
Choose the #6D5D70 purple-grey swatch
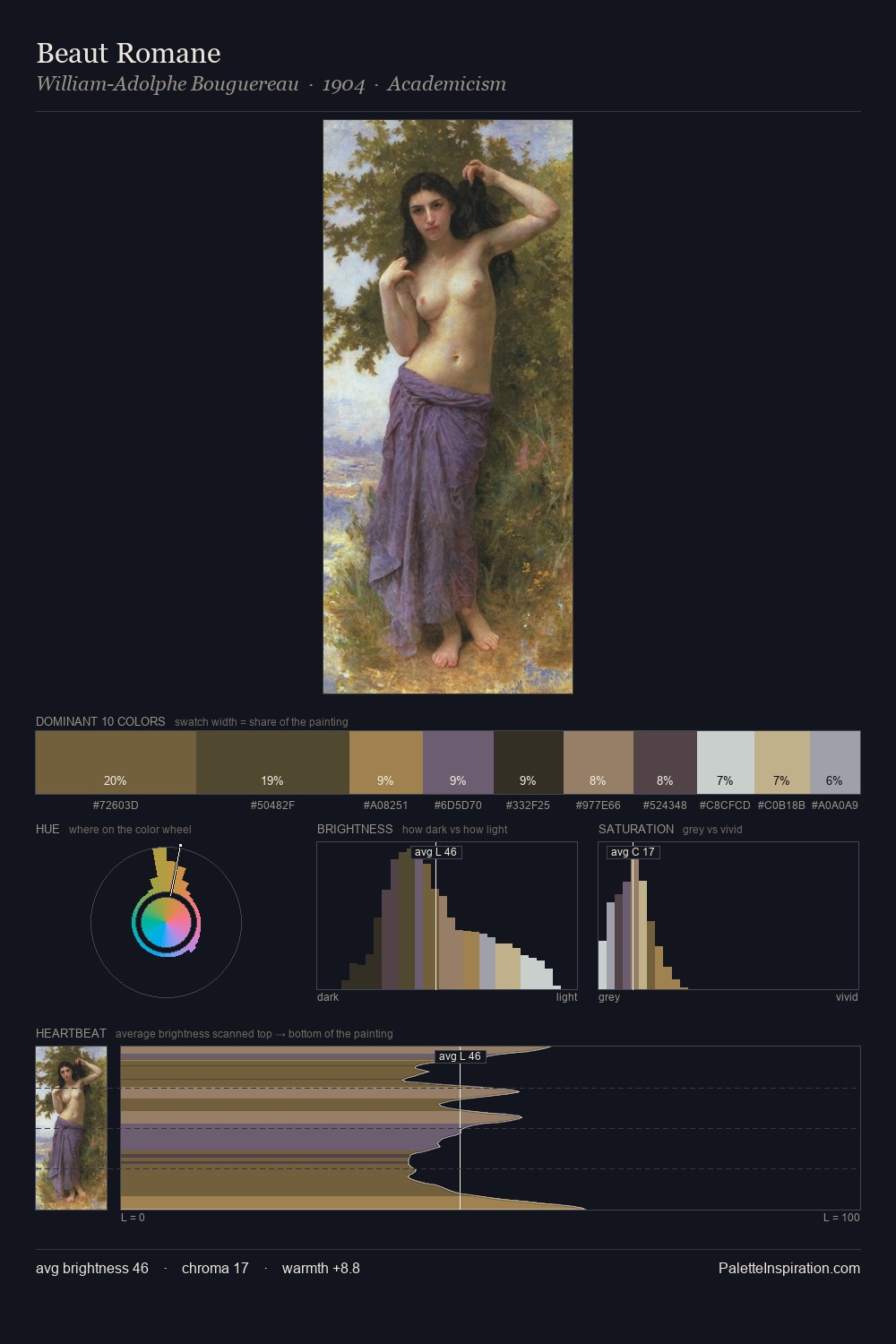(458, 762)
